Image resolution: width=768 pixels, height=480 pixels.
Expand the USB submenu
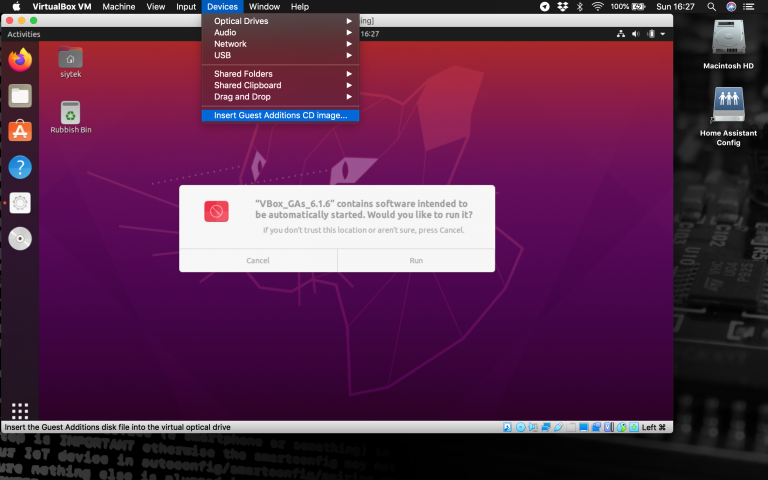pos(280,55)
